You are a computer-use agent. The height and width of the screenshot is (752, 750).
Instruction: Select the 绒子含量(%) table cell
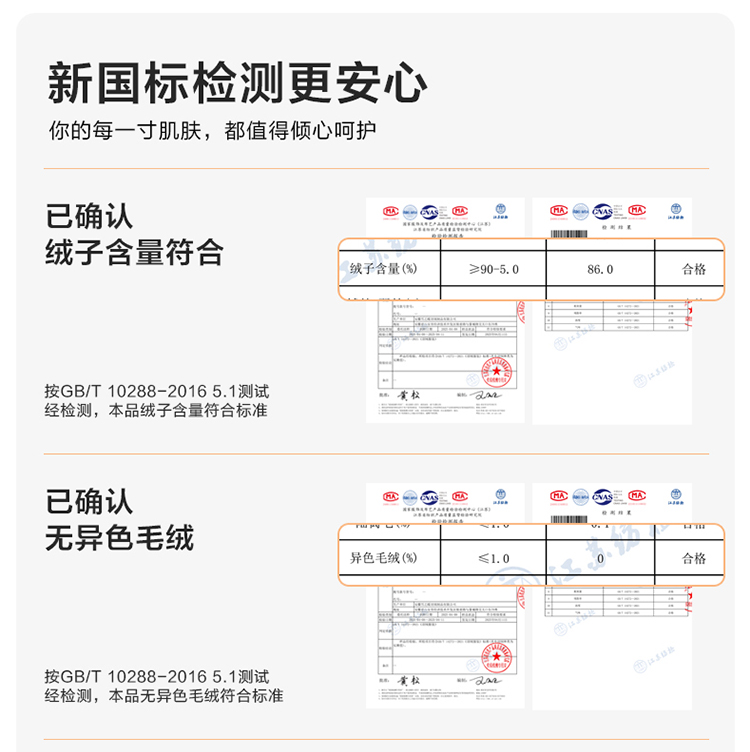click(389, 269)
